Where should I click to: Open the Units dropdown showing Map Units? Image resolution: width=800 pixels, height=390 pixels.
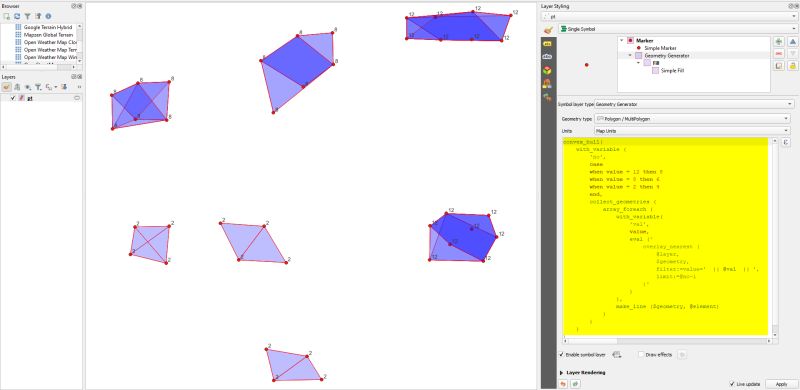[692, 131]
